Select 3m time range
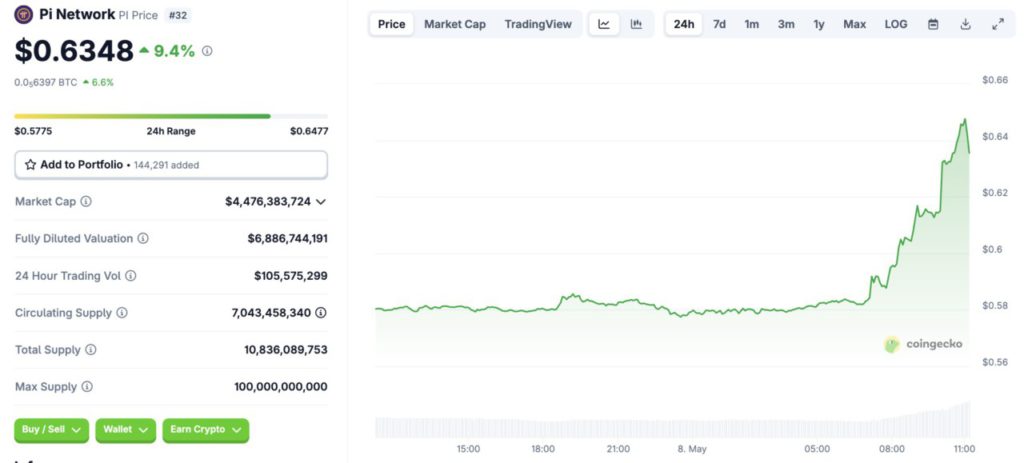 click(786, 24)
